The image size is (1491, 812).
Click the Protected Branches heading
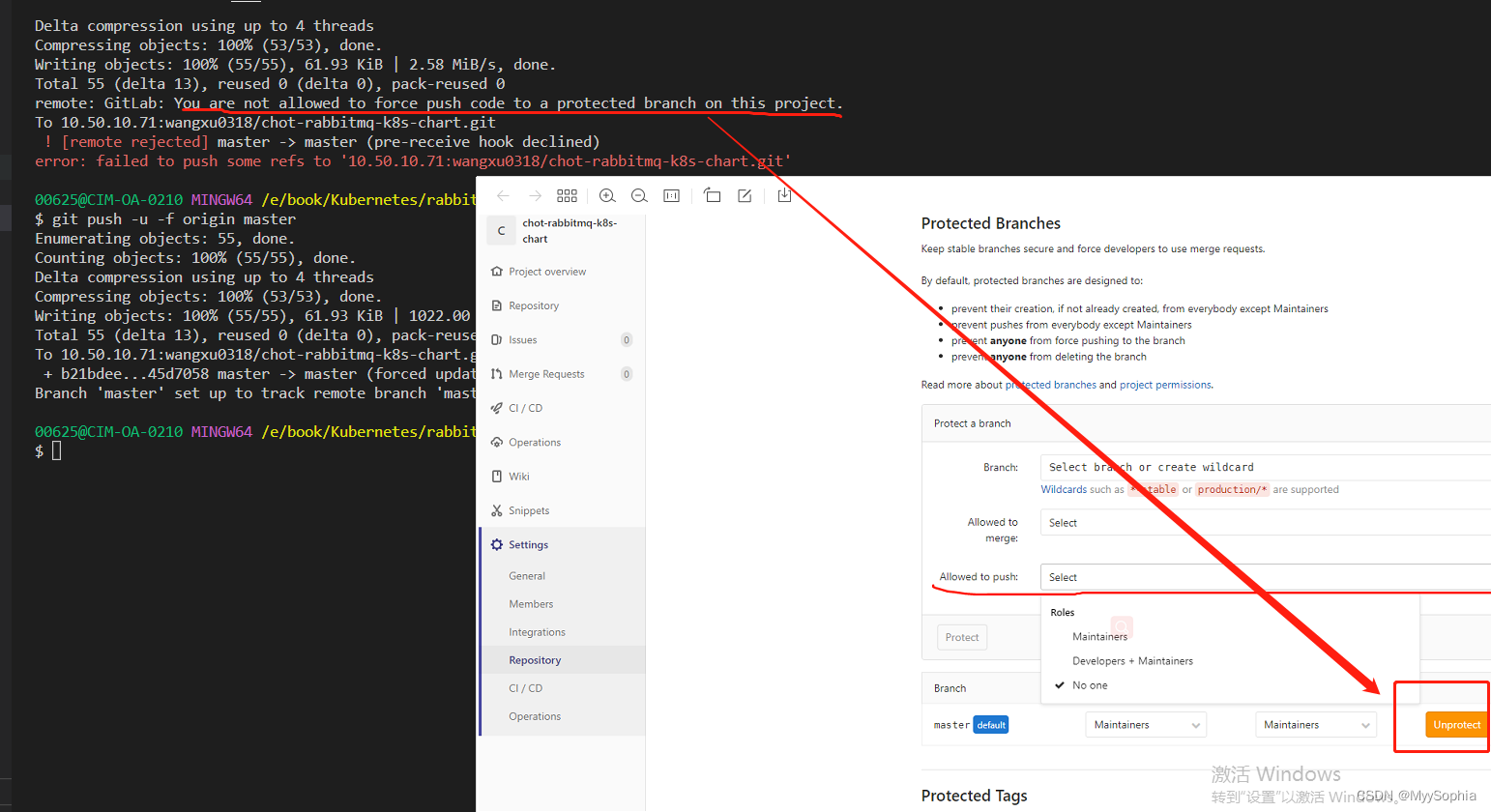(x=991, y=223)
